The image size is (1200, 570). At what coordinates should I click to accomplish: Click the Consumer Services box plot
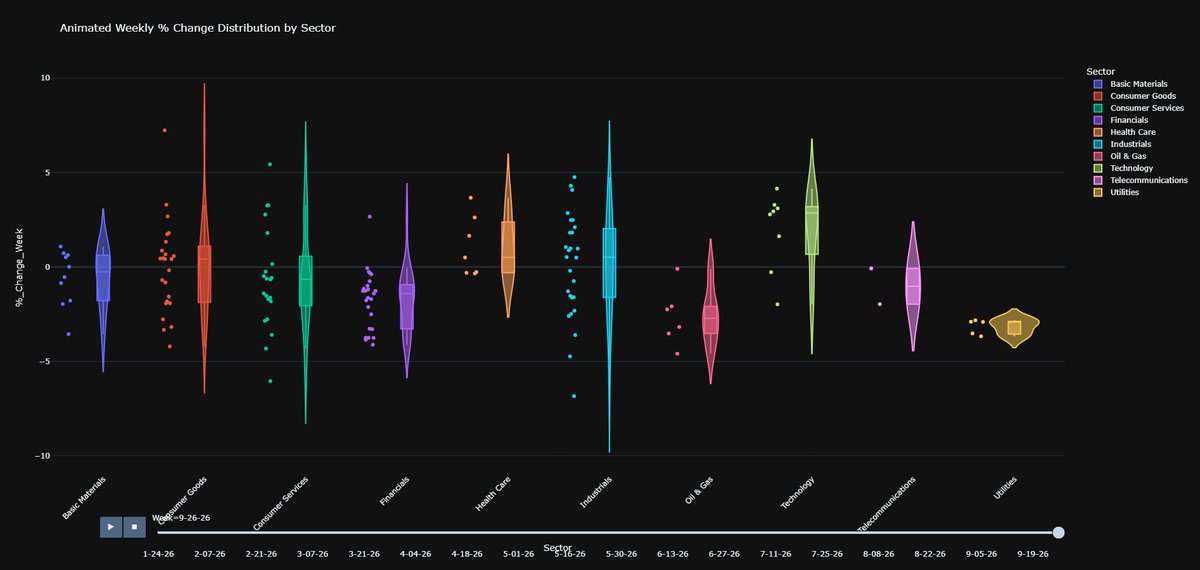pyautogui.click(x=306, y=281)
